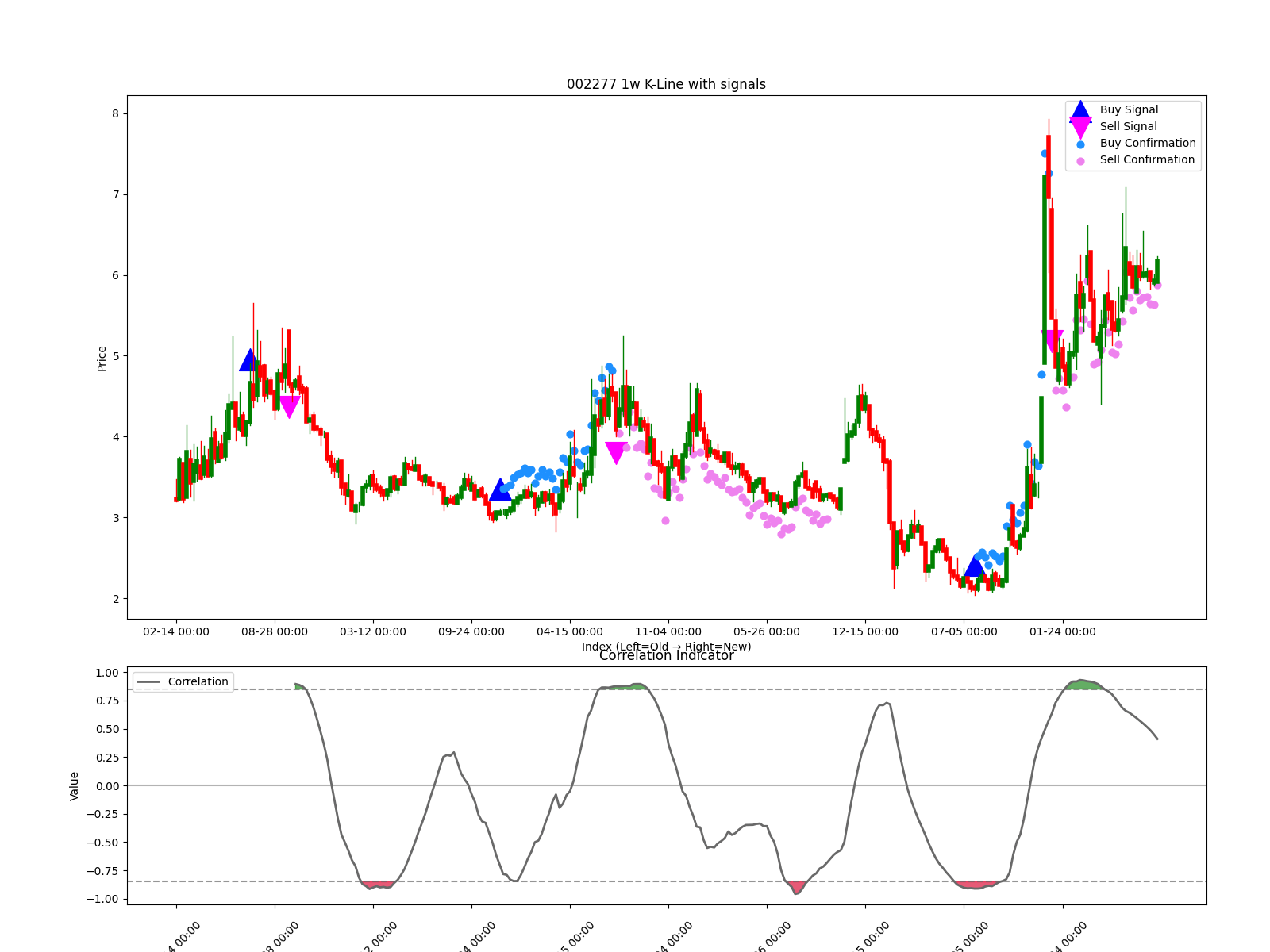Click the 'Correlation' legend label

pos(198,681)
